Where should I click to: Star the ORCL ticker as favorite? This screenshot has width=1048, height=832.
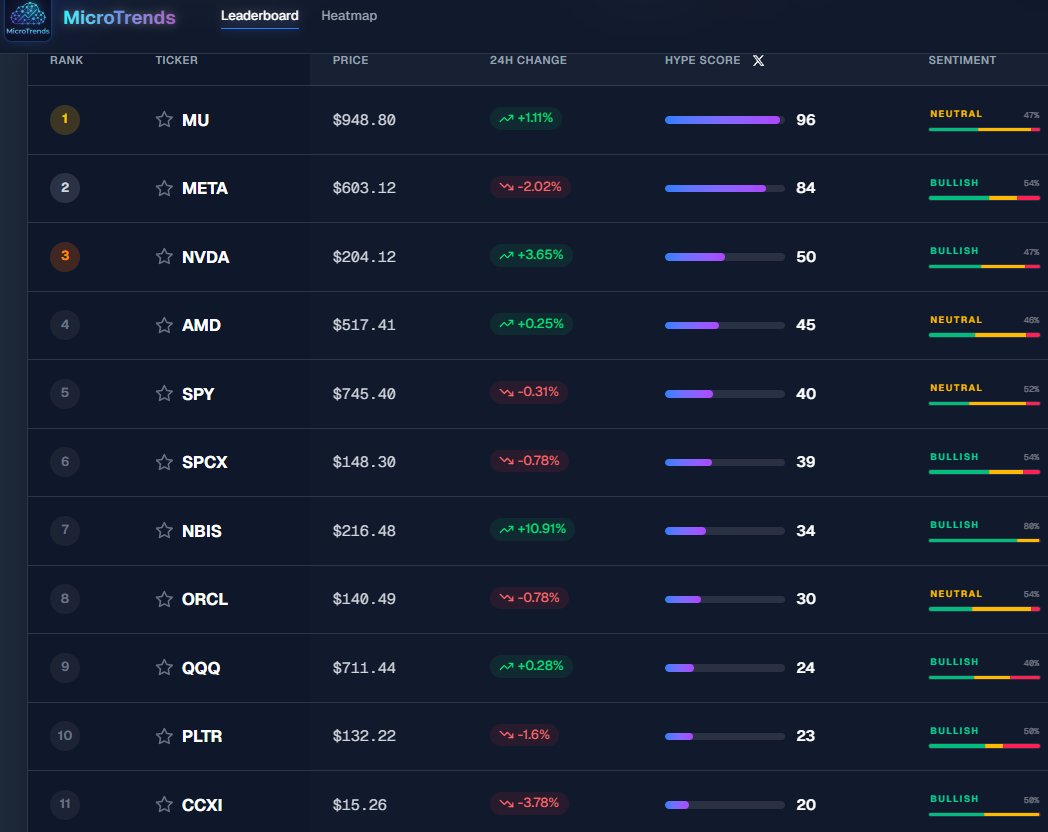pos(164,599)
